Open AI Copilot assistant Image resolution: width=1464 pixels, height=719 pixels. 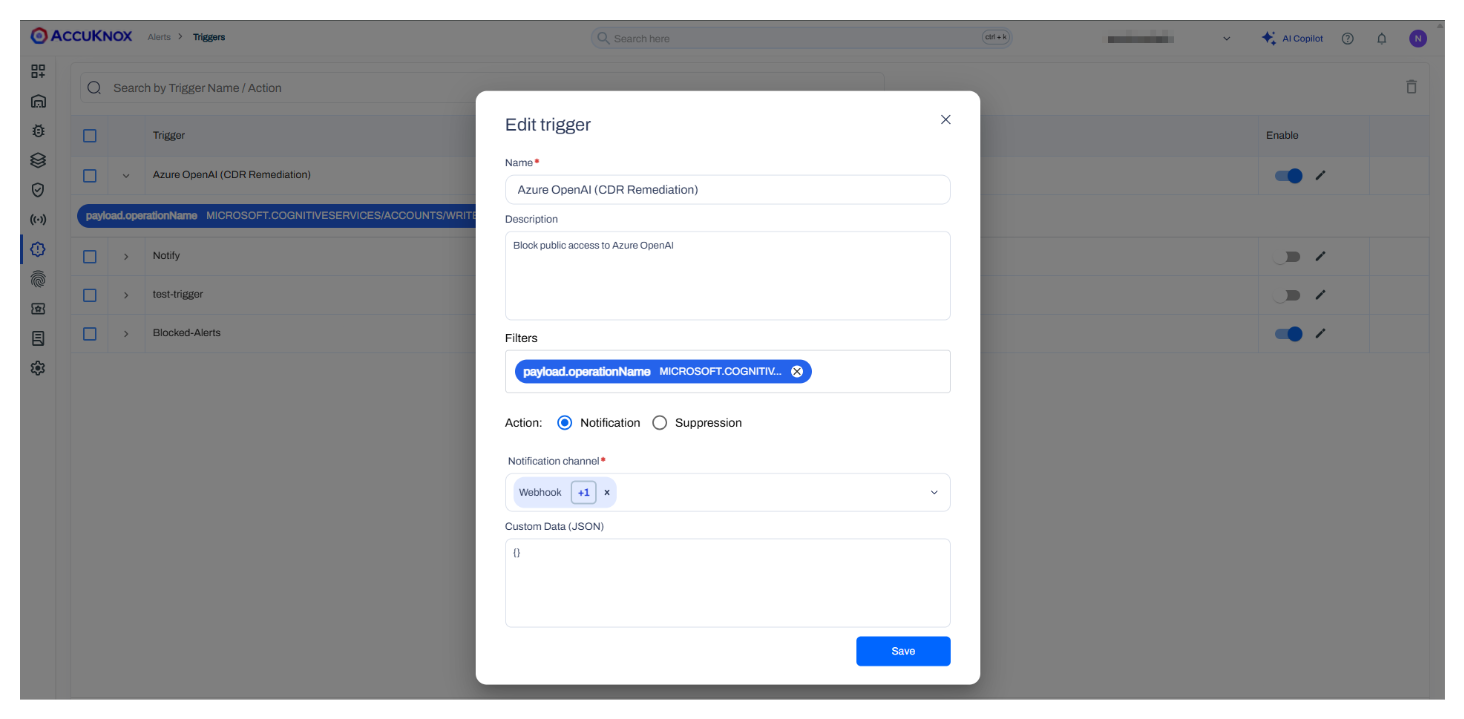click(1292, 39)
